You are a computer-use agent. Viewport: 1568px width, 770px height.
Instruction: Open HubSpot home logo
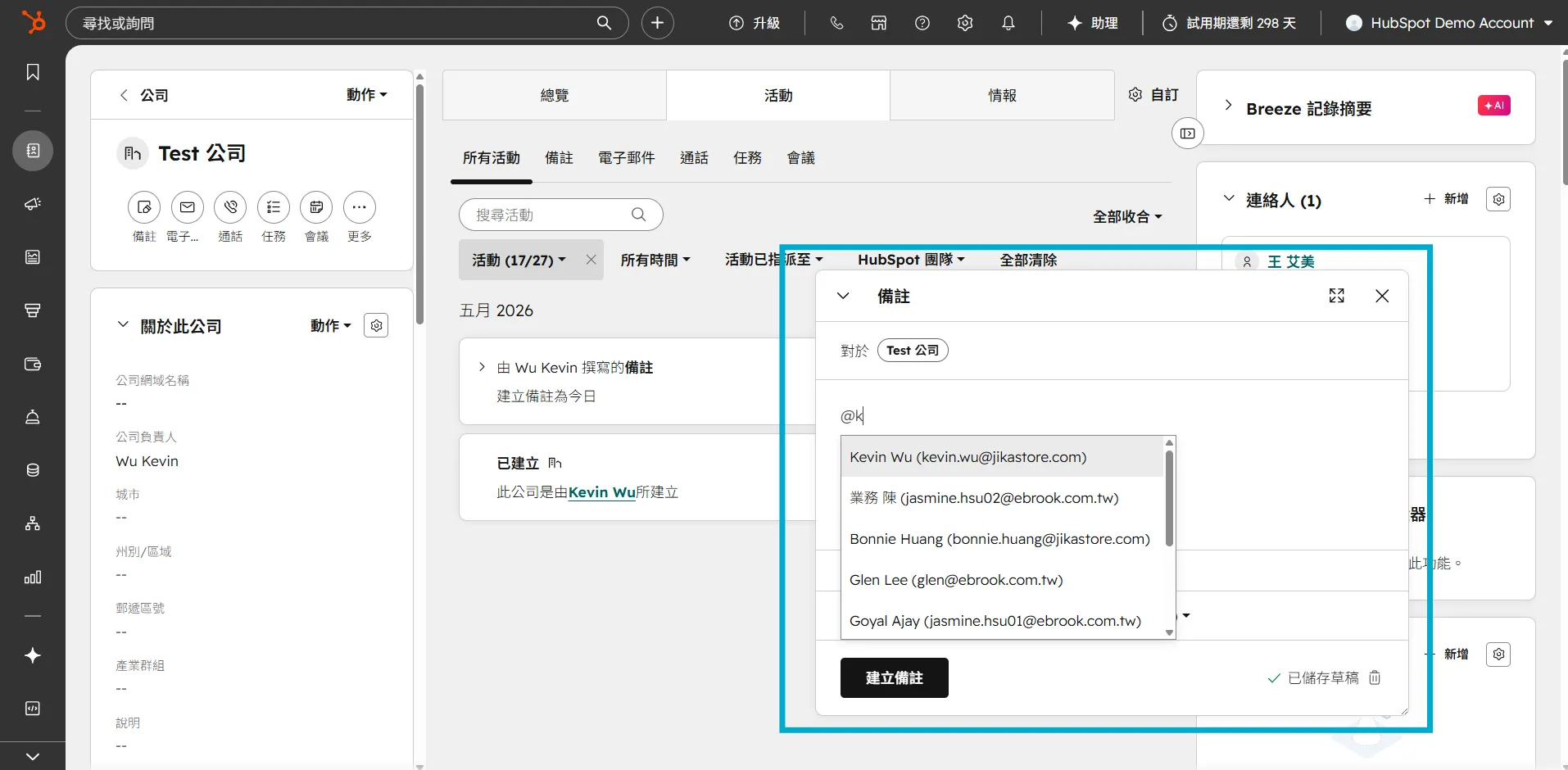tap(33, 22)
